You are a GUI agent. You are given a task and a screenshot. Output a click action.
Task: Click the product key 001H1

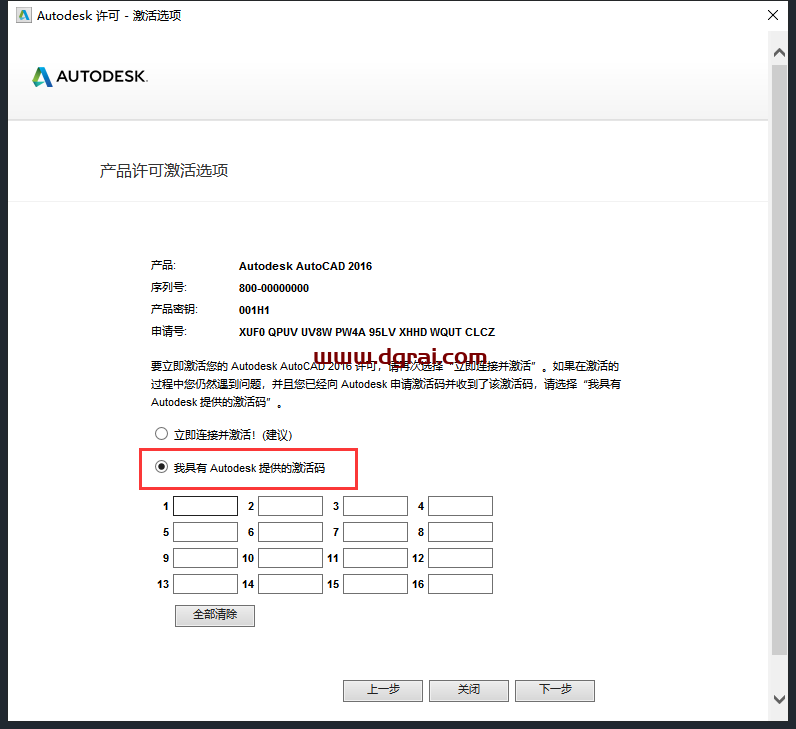pos(254,310)
